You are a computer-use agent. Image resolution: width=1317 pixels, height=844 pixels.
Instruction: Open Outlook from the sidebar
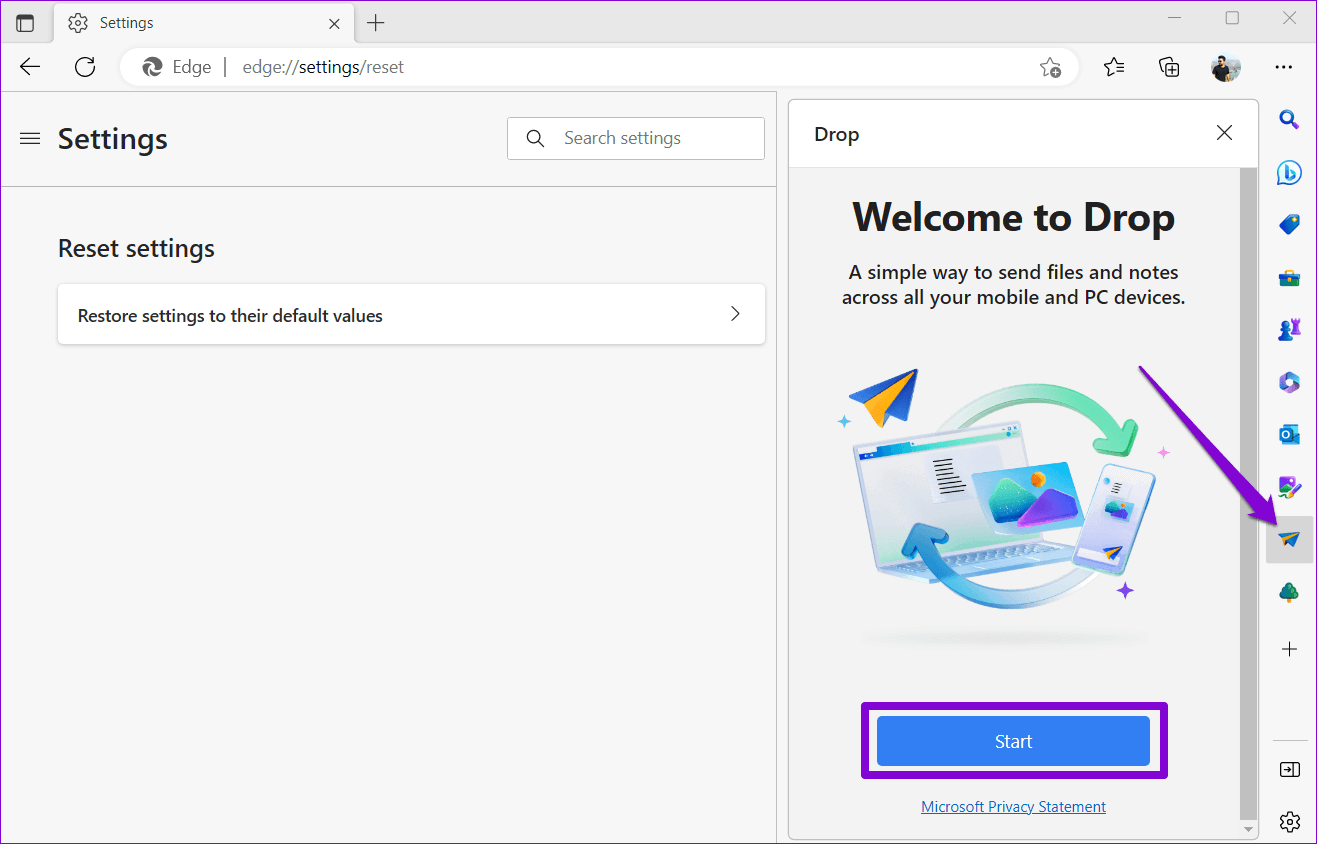pos(1289,434)
